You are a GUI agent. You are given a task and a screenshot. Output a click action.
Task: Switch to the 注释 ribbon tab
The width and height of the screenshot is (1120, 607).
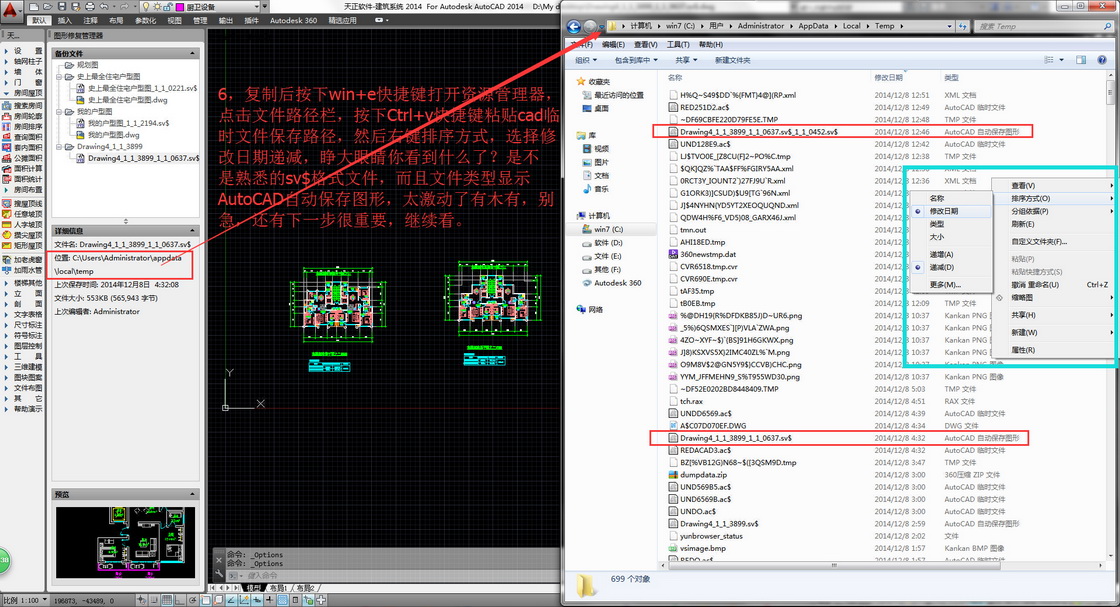point(91,21)
